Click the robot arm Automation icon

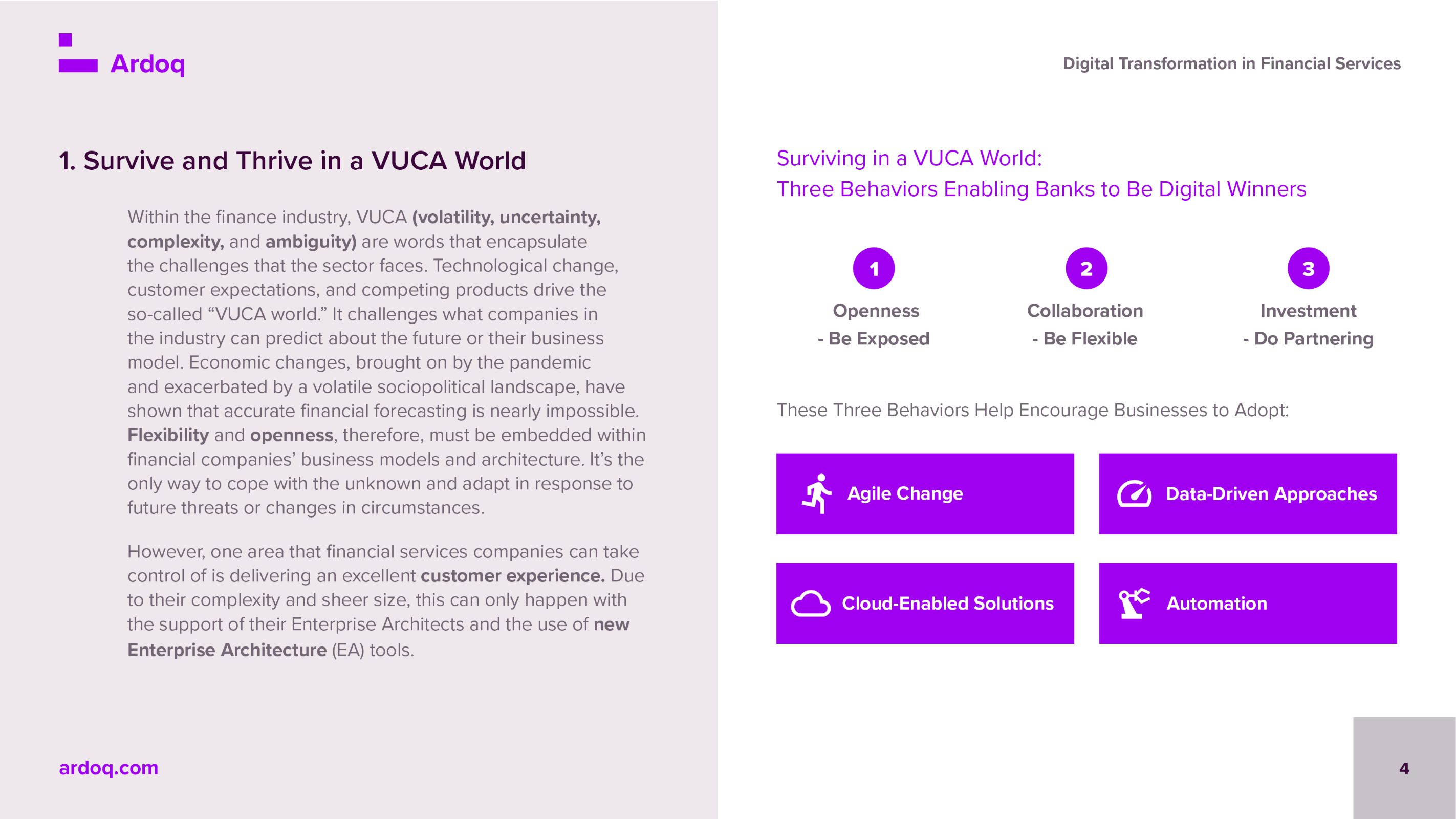coord(1133,603)
